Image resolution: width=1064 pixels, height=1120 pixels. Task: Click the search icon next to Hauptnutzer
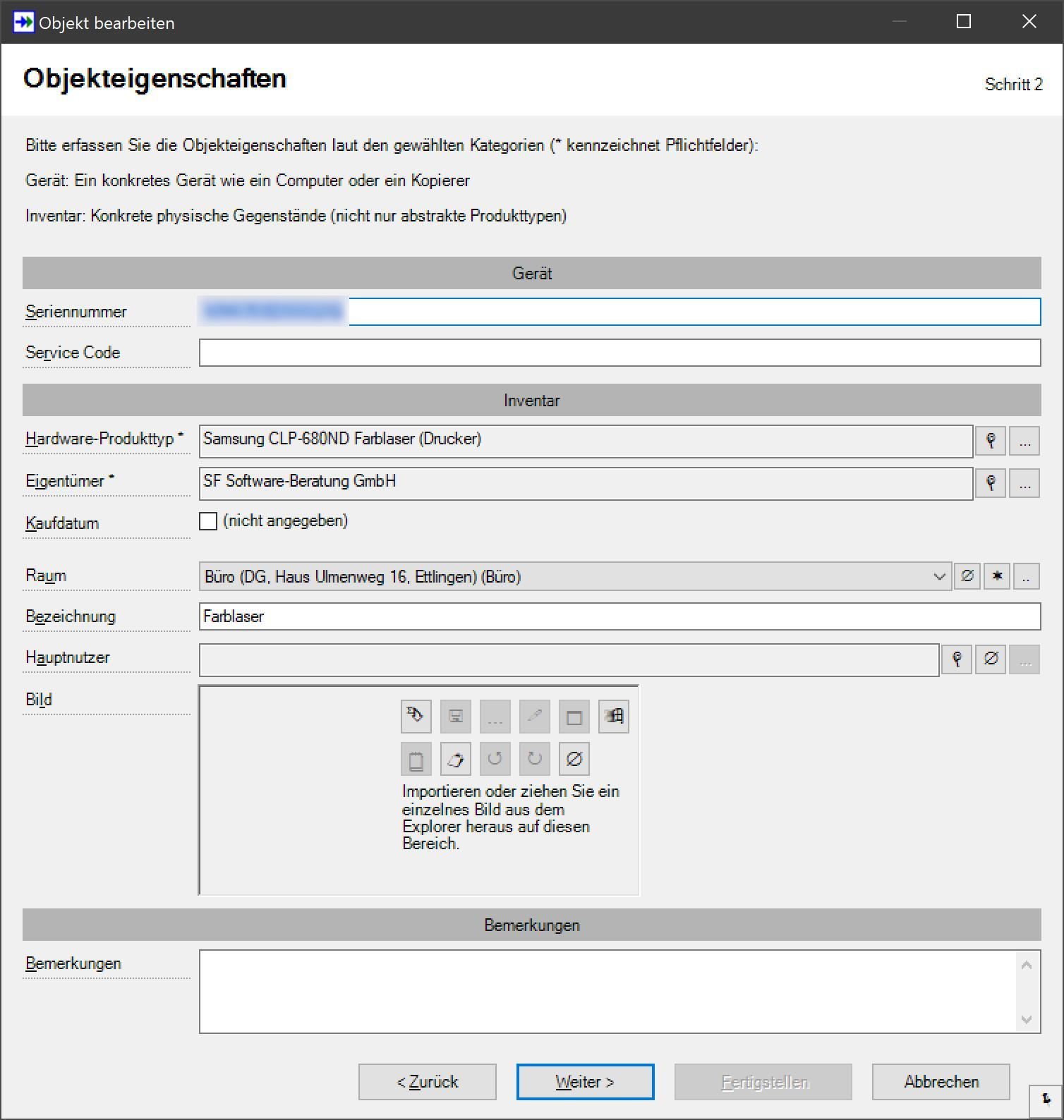pyautogui.click(x=957, y=659)
